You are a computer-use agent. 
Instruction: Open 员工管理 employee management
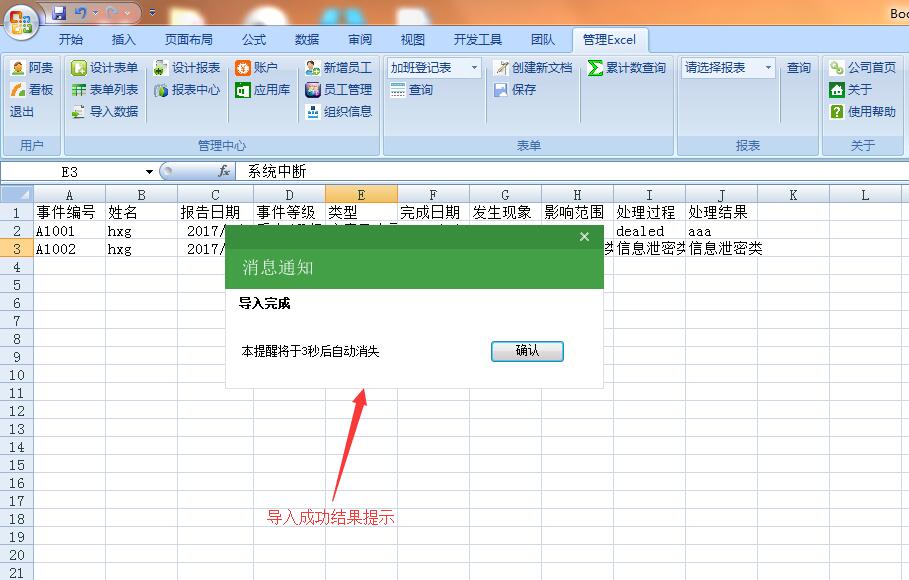(x=339, y=90)
